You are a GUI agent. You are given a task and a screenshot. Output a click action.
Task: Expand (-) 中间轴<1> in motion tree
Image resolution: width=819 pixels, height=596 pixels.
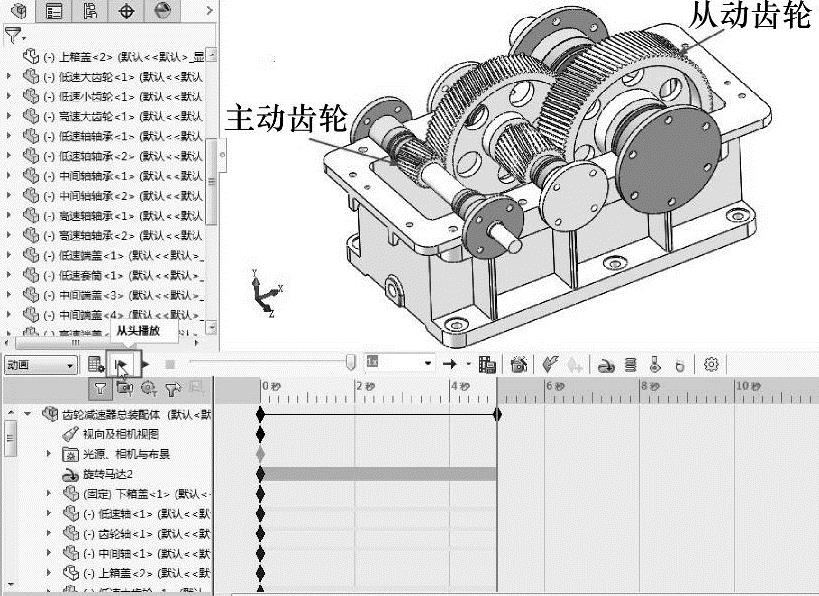49,553
